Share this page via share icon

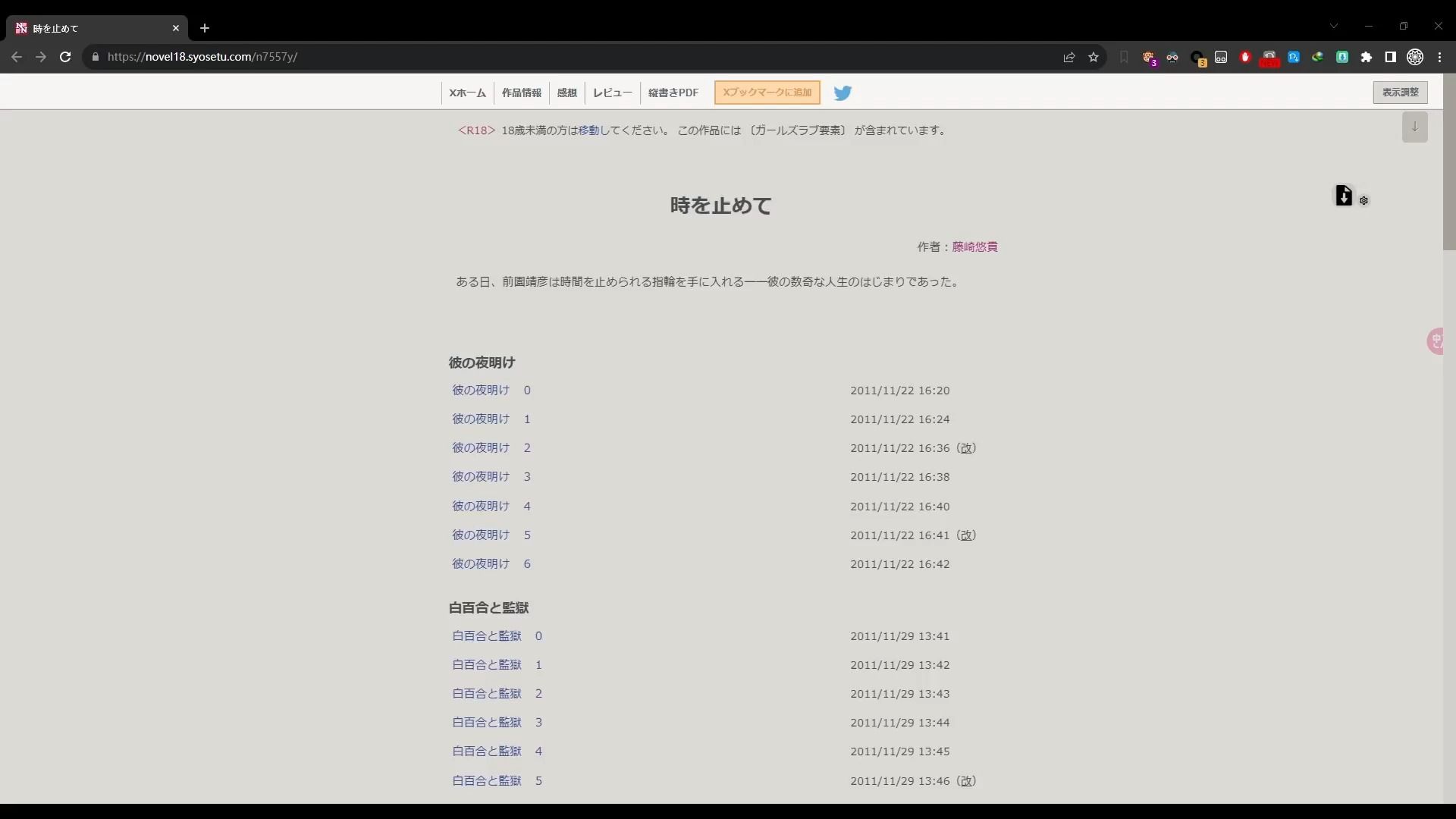(1069, 57)
